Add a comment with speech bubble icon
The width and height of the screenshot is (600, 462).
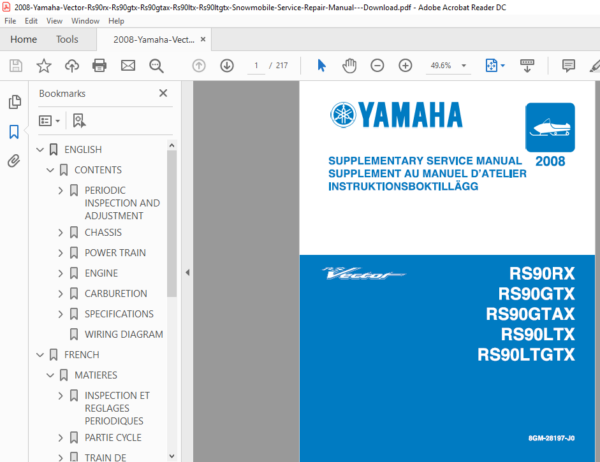coord(568,65)
